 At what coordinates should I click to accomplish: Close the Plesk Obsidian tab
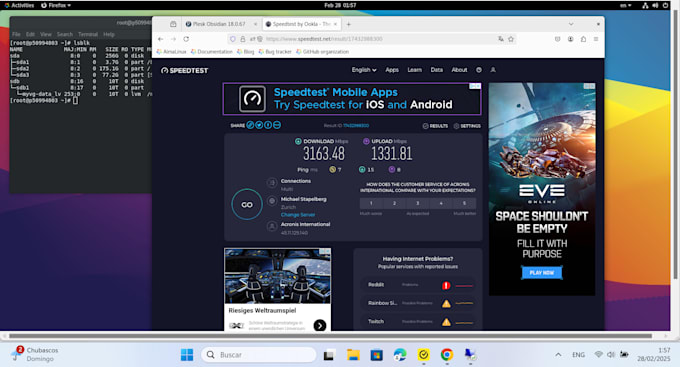coord(255,24)
